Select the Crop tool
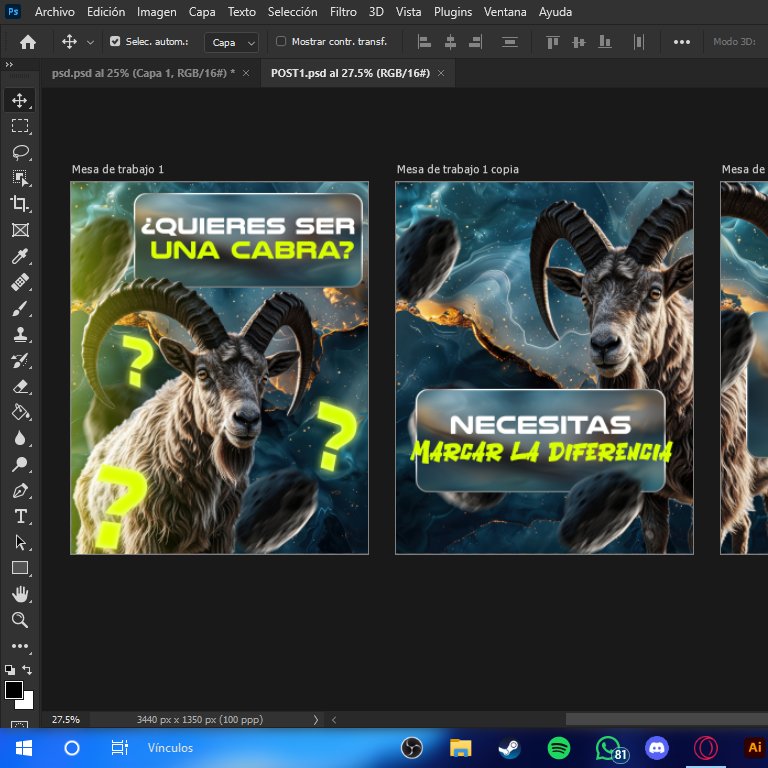 click(20, 204)
